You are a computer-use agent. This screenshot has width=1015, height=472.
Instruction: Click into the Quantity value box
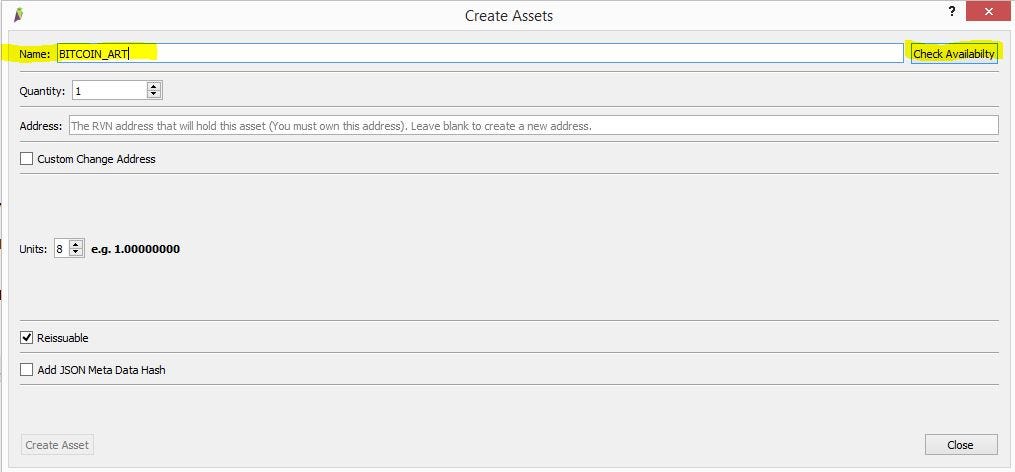click(109, 91)
